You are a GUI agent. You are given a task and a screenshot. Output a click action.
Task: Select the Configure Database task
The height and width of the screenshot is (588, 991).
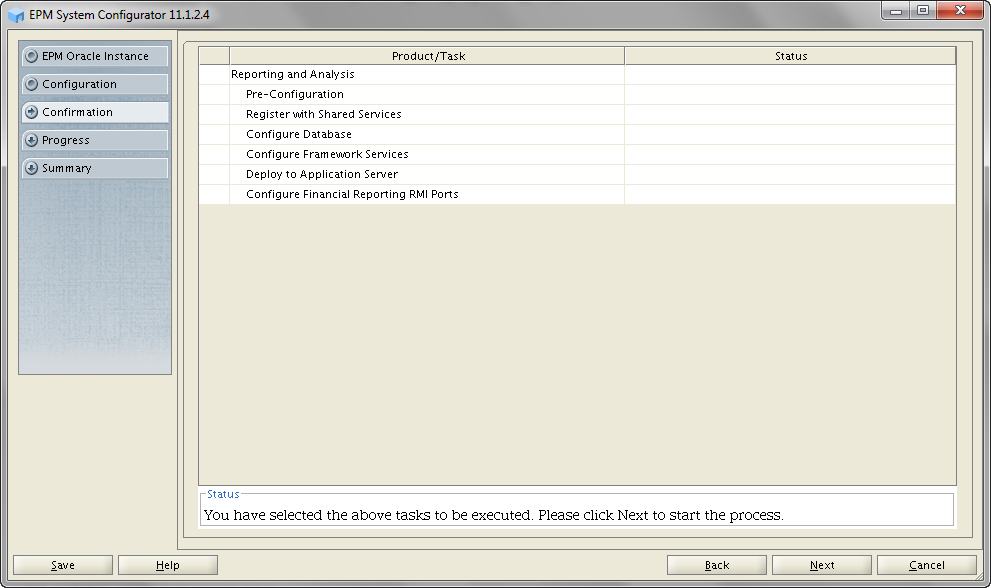(x=577, y=135)
